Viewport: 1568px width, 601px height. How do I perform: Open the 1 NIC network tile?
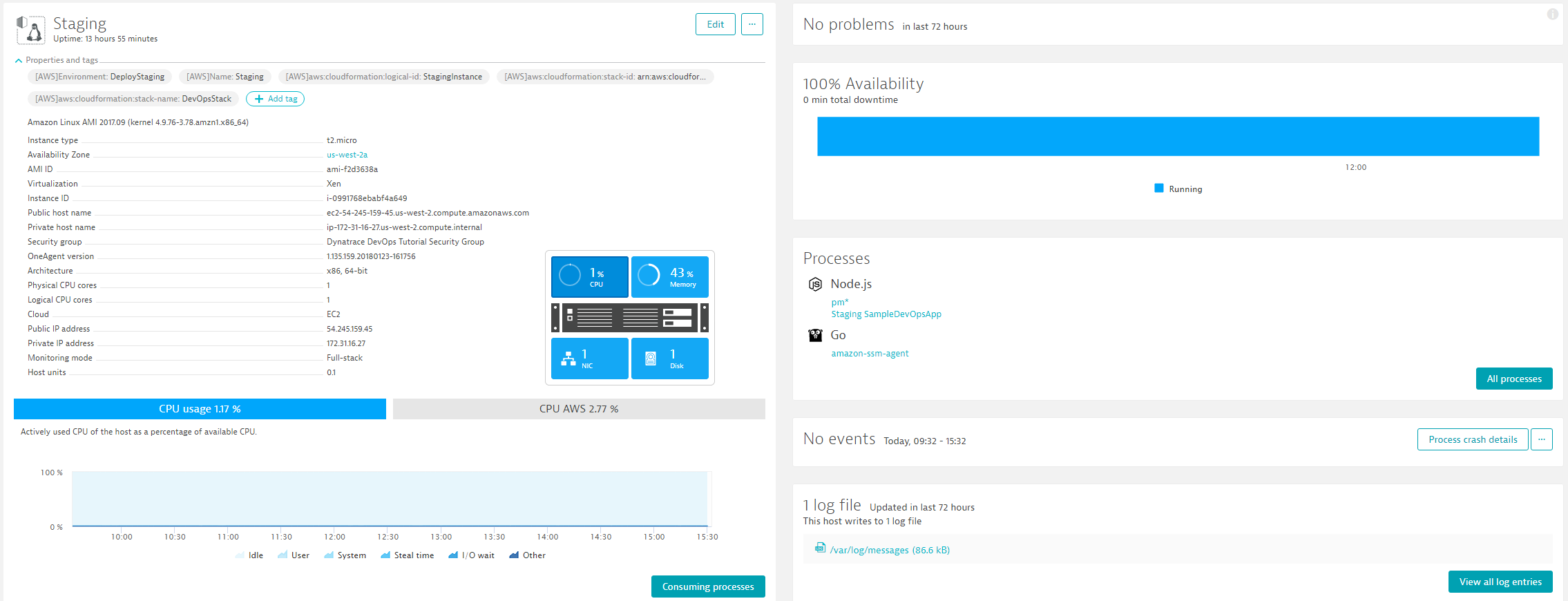[x=590, y=359]
